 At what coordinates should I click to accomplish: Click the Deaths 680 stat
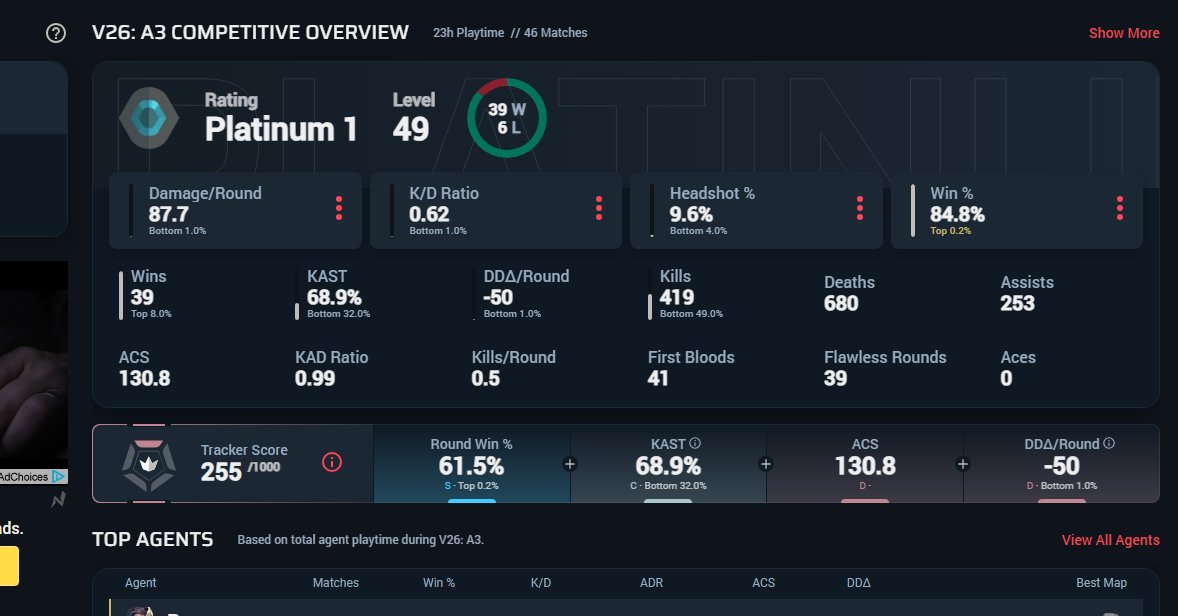[x=849, y=293]
